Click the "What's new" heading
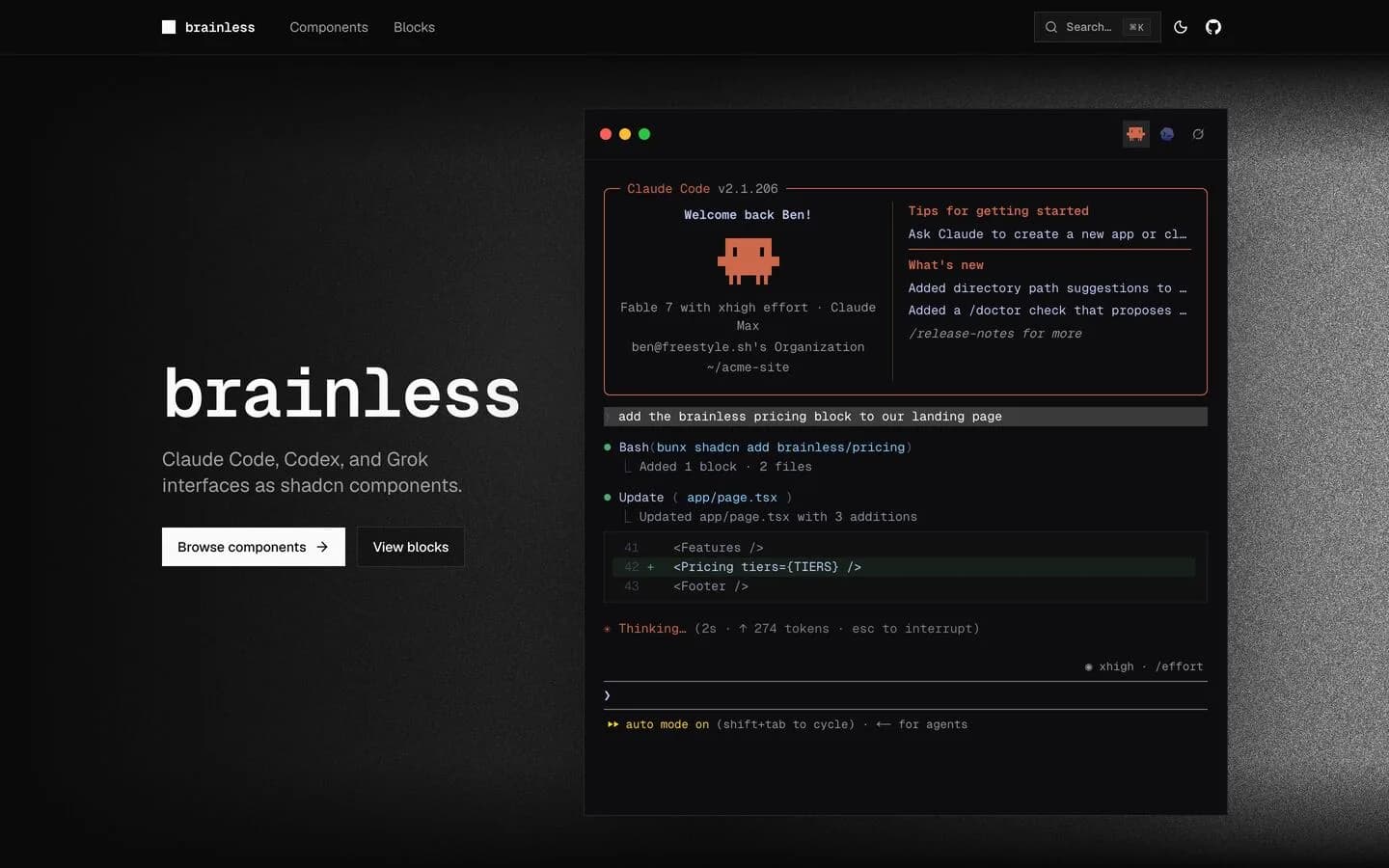The width and height of the screenshot is (1389, 868). 945,265
